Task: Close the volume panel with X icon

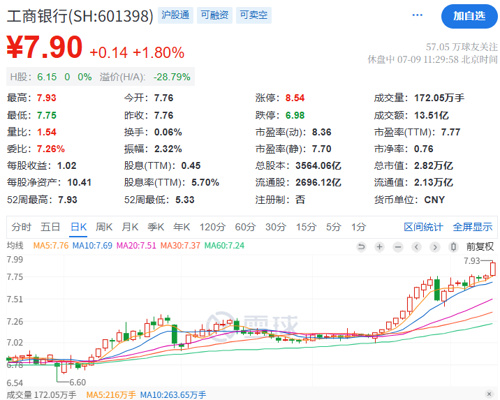Action: point(489,394)
